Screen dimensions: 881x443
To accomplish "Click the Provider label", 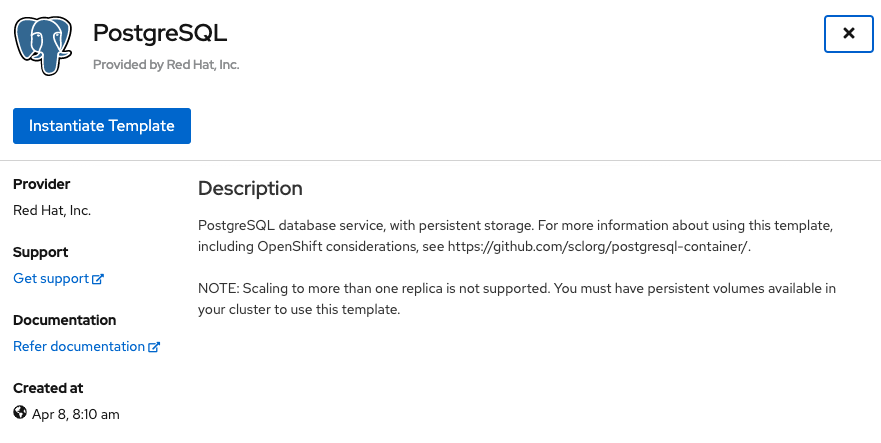I will pyautogui.click(x=42, y=184).
